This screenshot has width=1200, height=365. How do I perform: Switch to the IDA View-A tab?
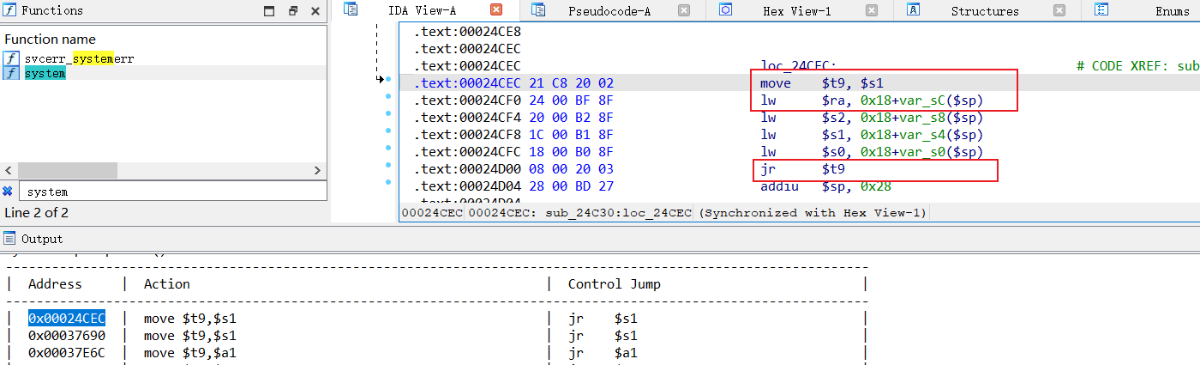click(x=423, y=11)
